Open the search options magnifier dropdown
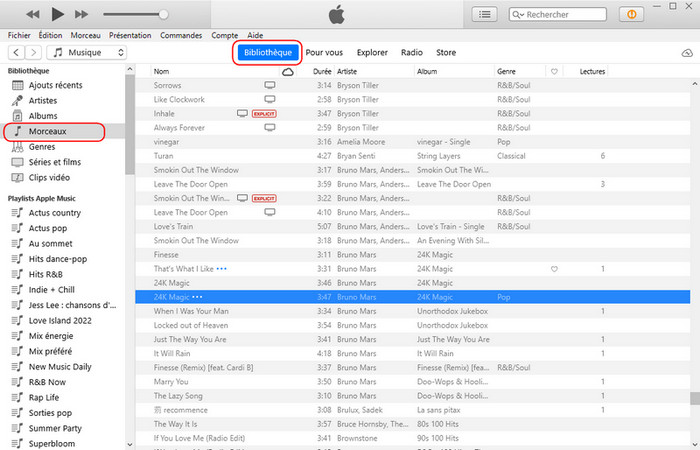The image size is (700, 450). [x=518, y=15]
